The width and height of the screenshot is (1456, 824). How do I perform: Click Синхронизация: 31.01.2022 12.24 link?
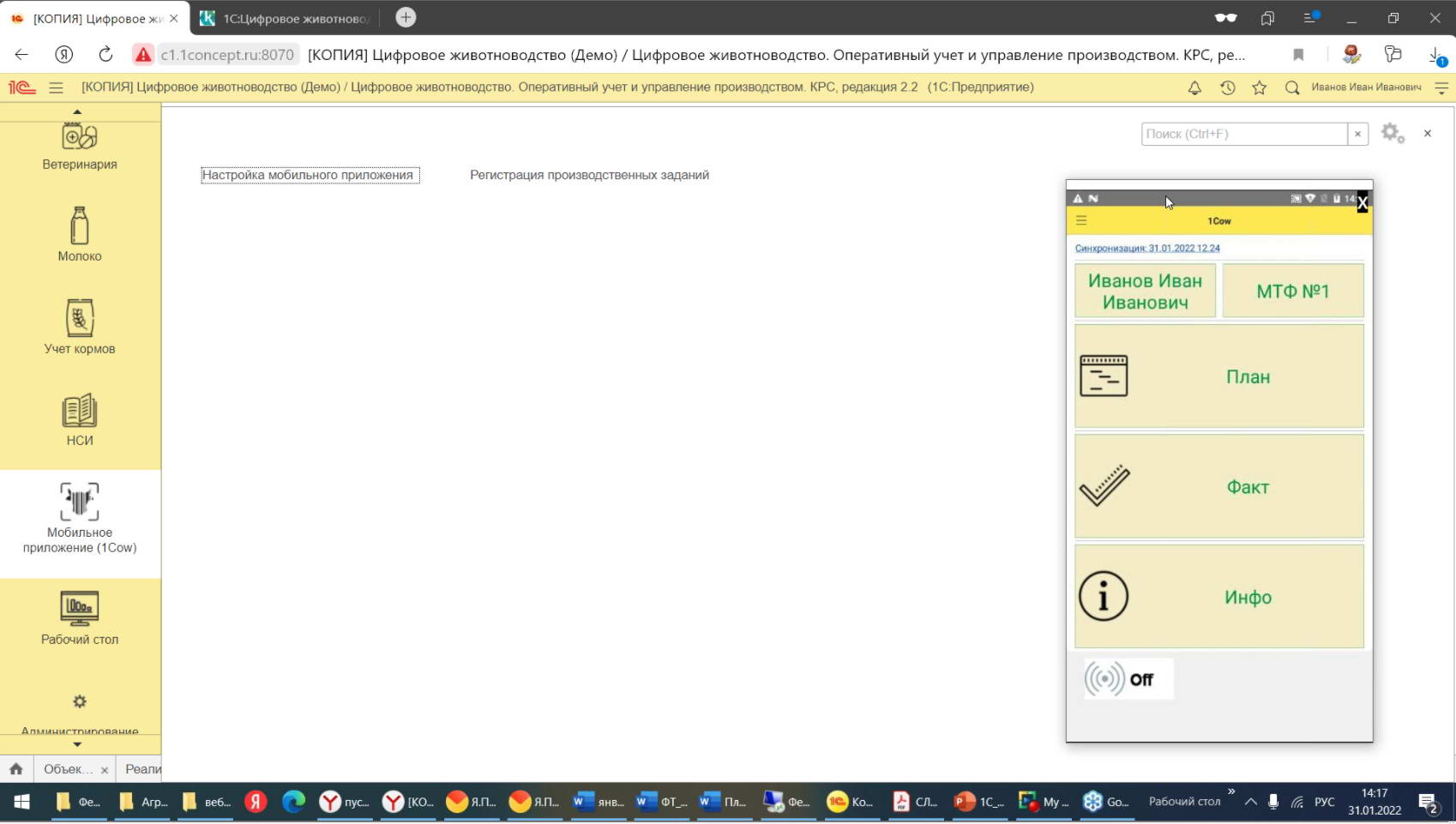pos(1147,248)
